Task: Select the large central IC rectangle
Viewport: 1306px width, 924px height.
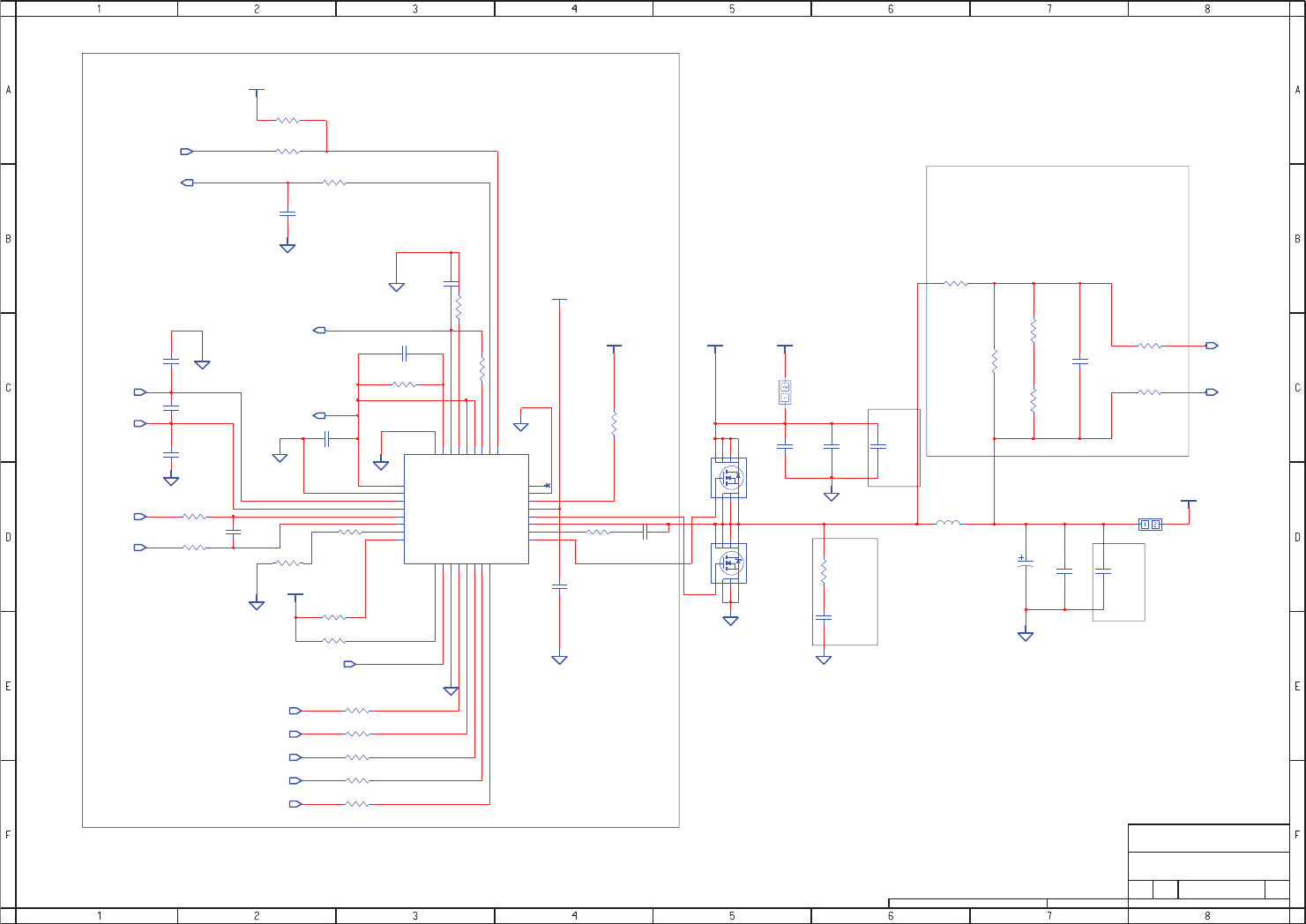Action: [x=466, y=509]
